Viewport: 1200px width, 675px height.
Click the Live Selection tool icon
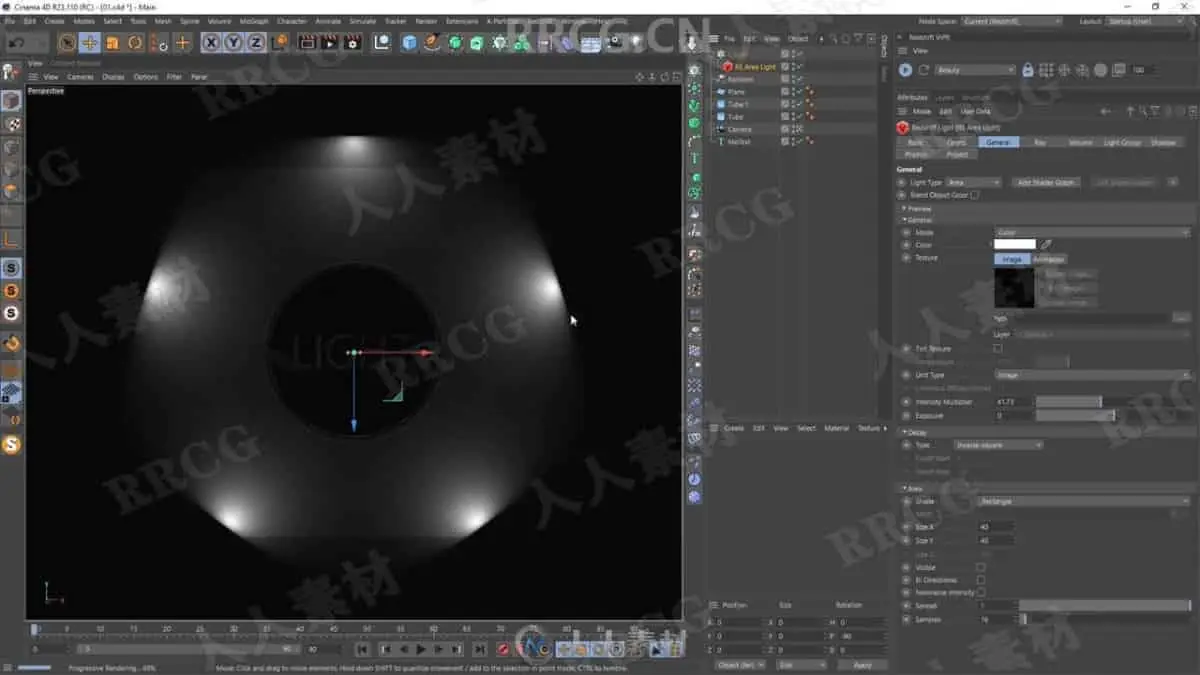coord(67,43)
